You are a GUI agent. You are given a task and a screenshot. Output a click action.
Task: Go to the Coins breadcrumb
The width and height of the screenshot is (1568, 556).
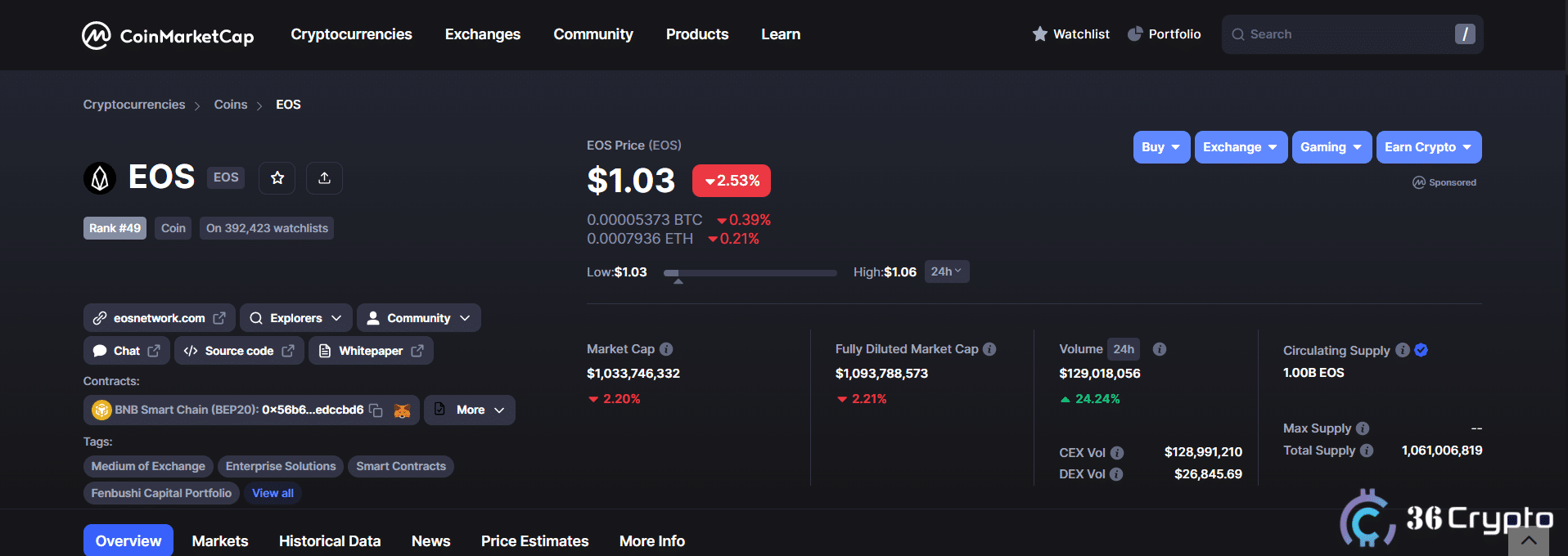(x=231, y=105)
